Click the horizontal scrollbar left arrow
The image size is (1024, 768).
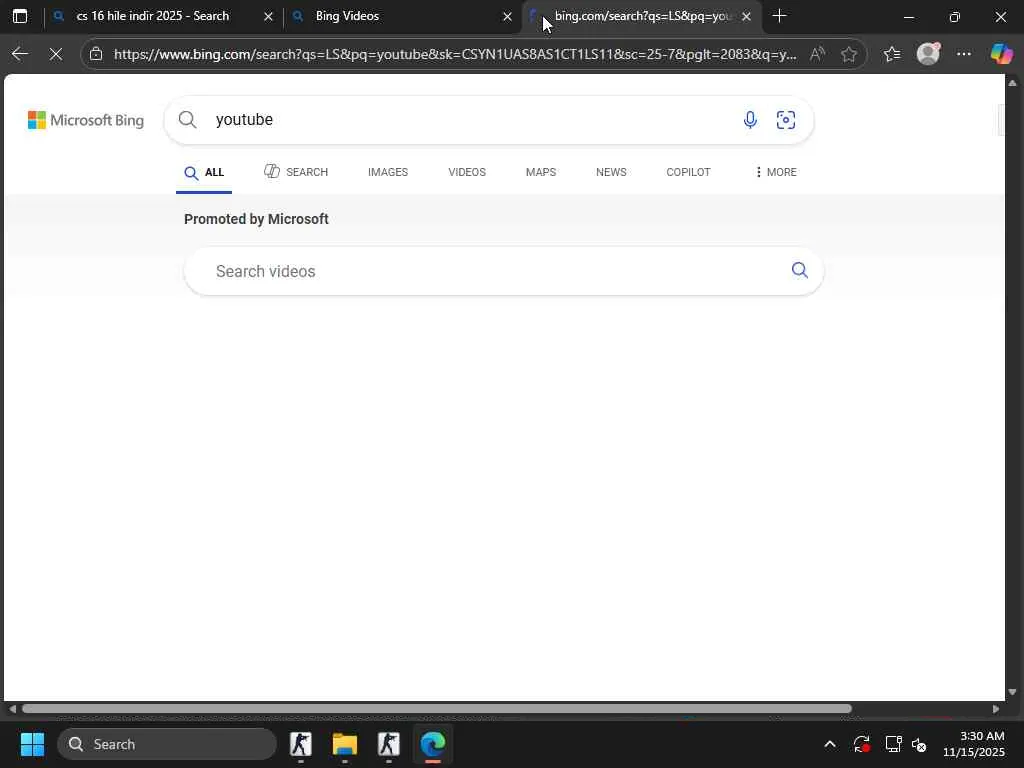click(x=12, y=709)
